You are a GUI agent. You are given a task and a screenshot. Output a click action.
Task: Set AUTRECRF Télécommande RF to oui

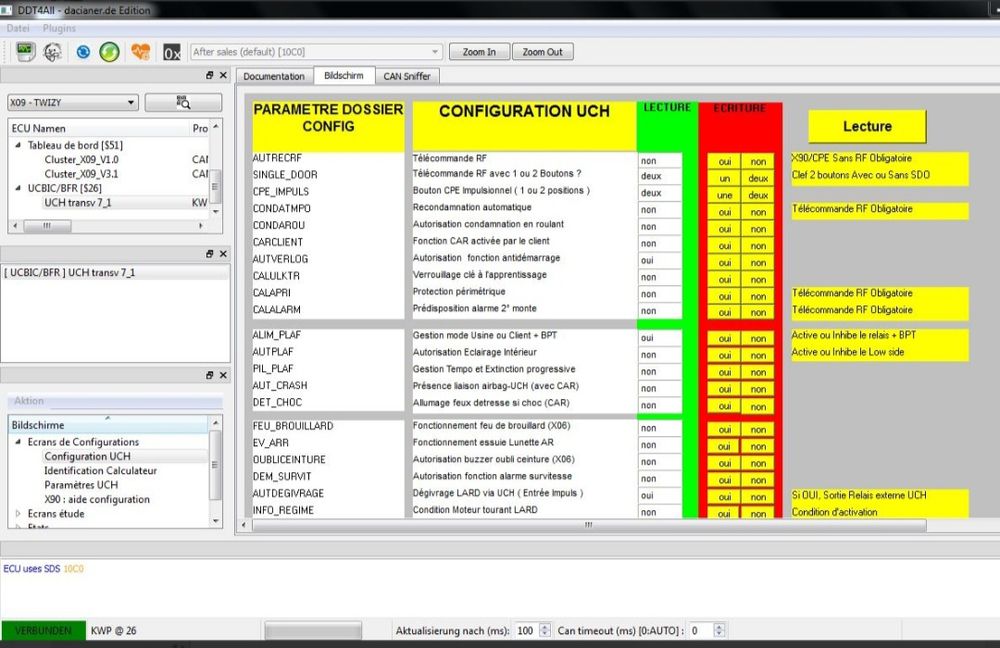(x=724, y=162)
